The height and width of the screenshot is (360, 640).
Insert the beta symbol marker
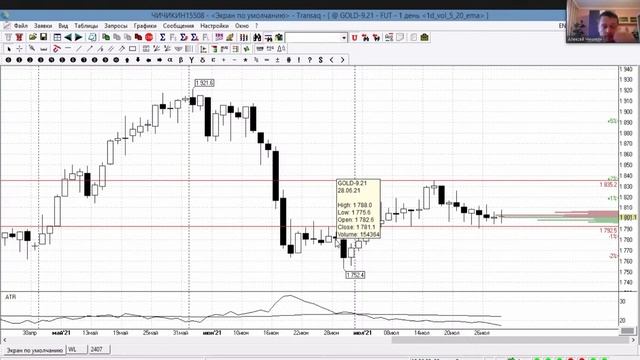tap(181, 60)
